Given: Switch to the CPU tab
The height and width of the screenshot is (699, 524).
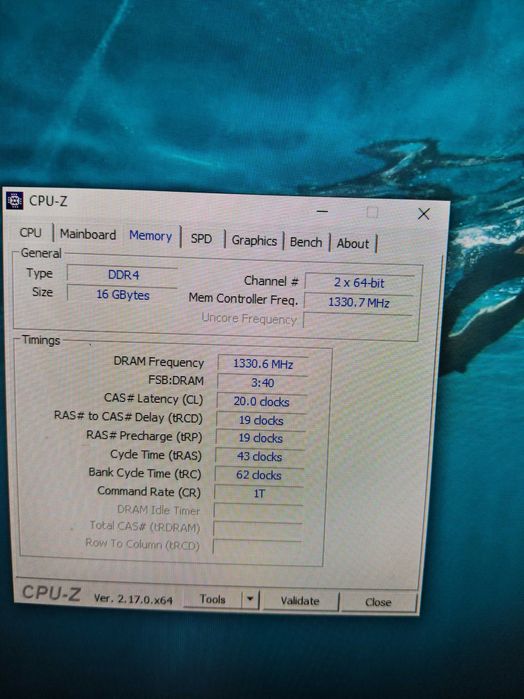Looking at the screenshot, I should 30,233.
